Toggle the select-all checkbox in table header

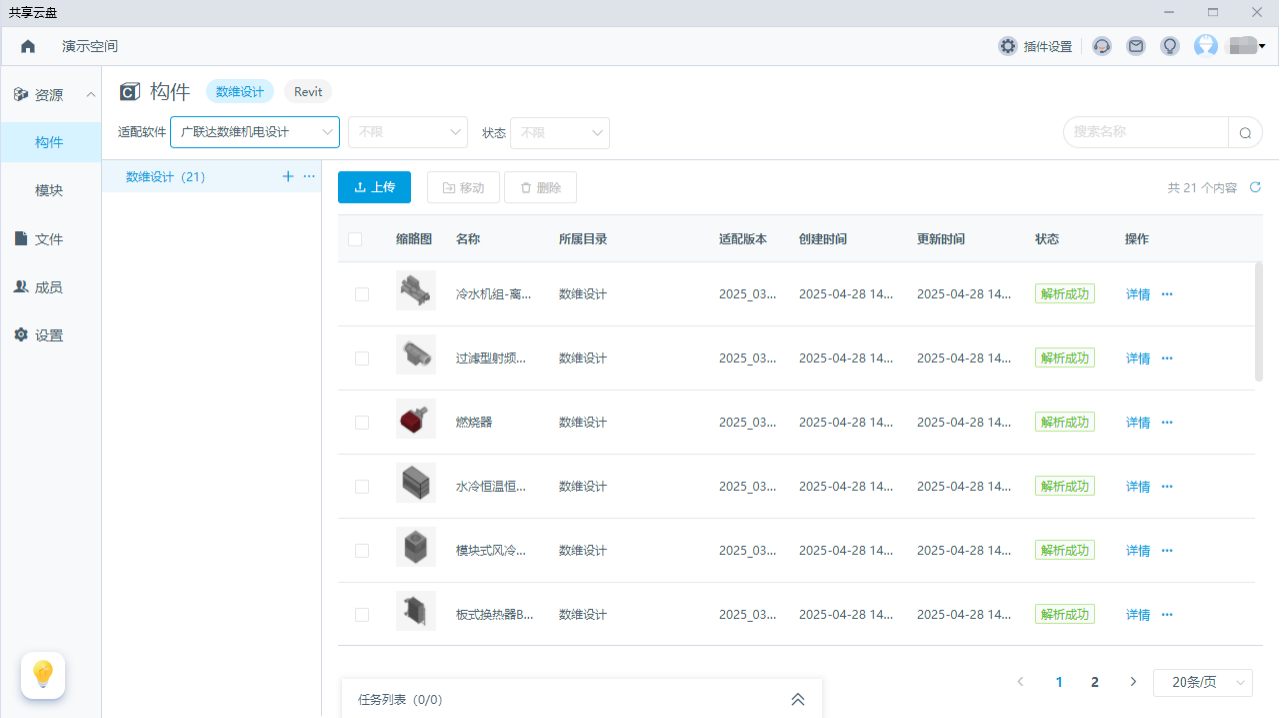[x=355, y=239]
